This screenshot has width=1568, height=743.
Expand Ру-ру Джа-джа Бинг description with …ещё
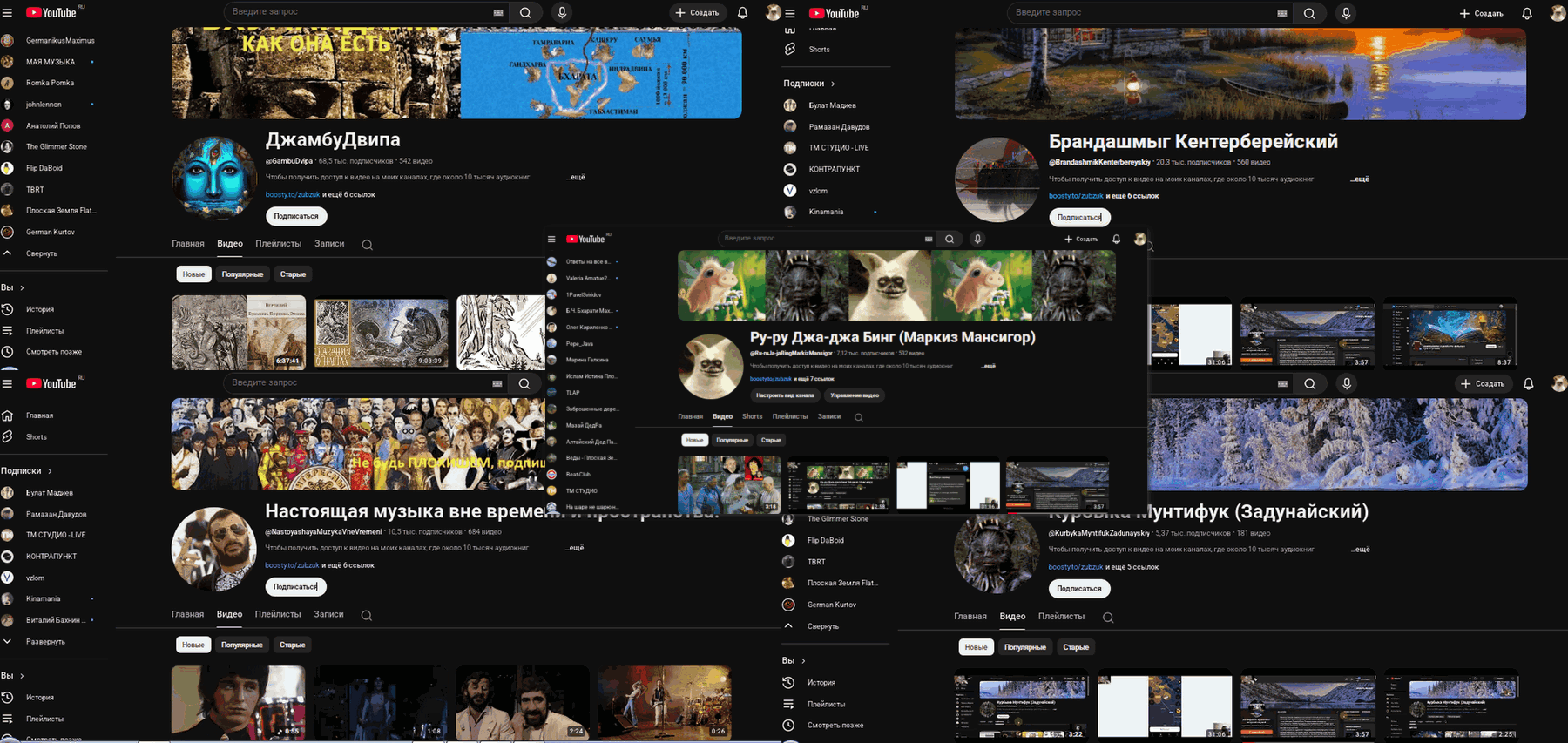989,366
